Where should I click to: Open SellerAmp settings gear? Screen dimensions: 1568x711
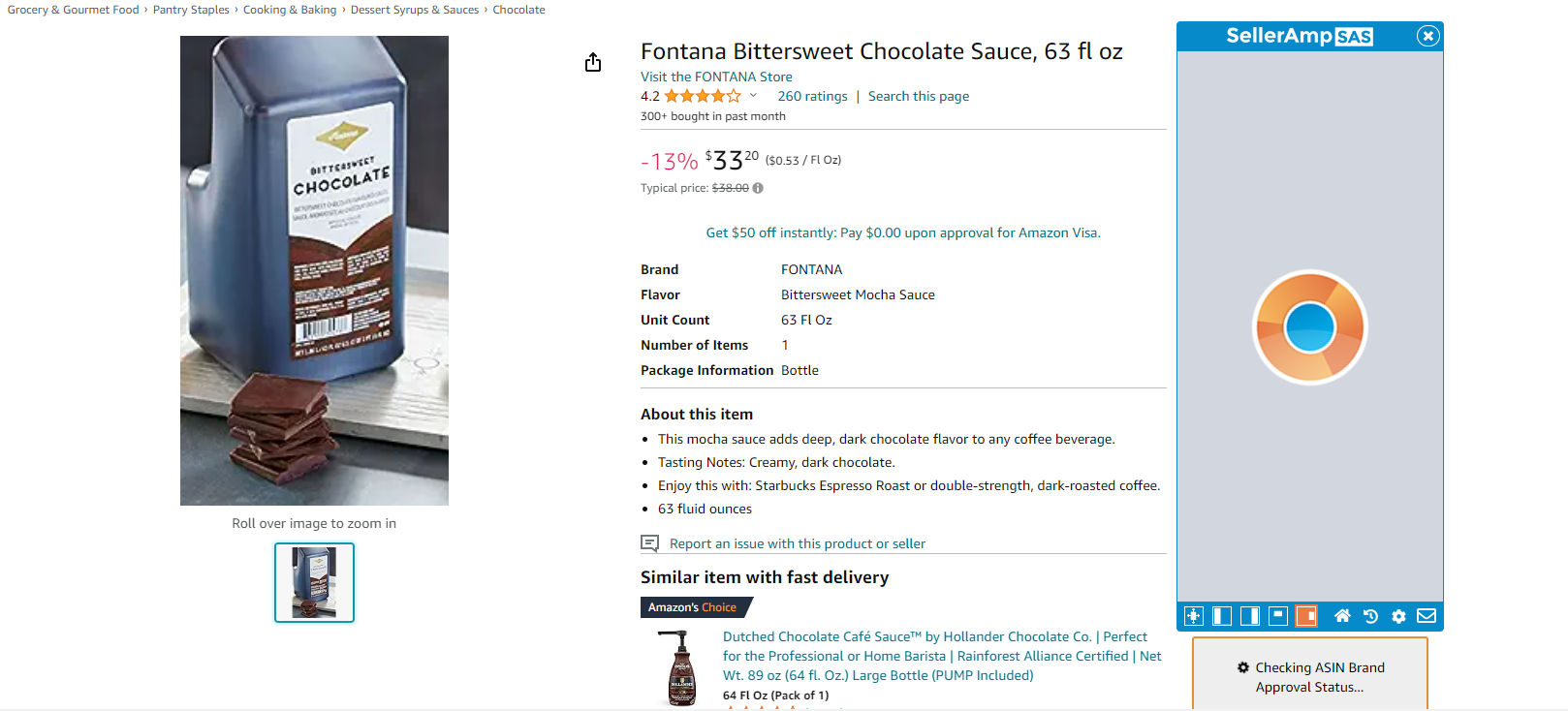click(1398, 616)
